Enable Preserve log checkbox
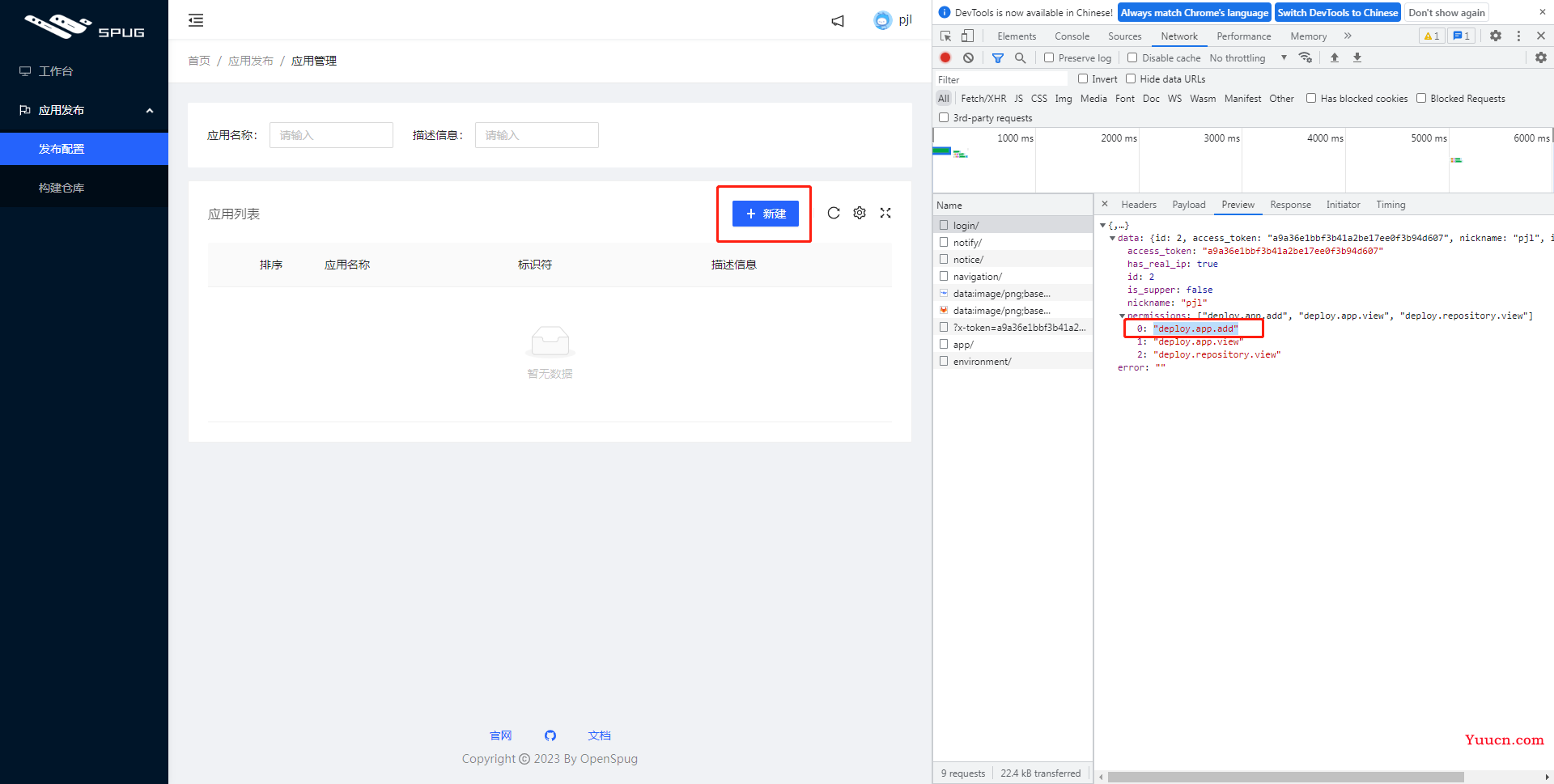Viewport: 1554px width, 784px height. pos(1049,57)
